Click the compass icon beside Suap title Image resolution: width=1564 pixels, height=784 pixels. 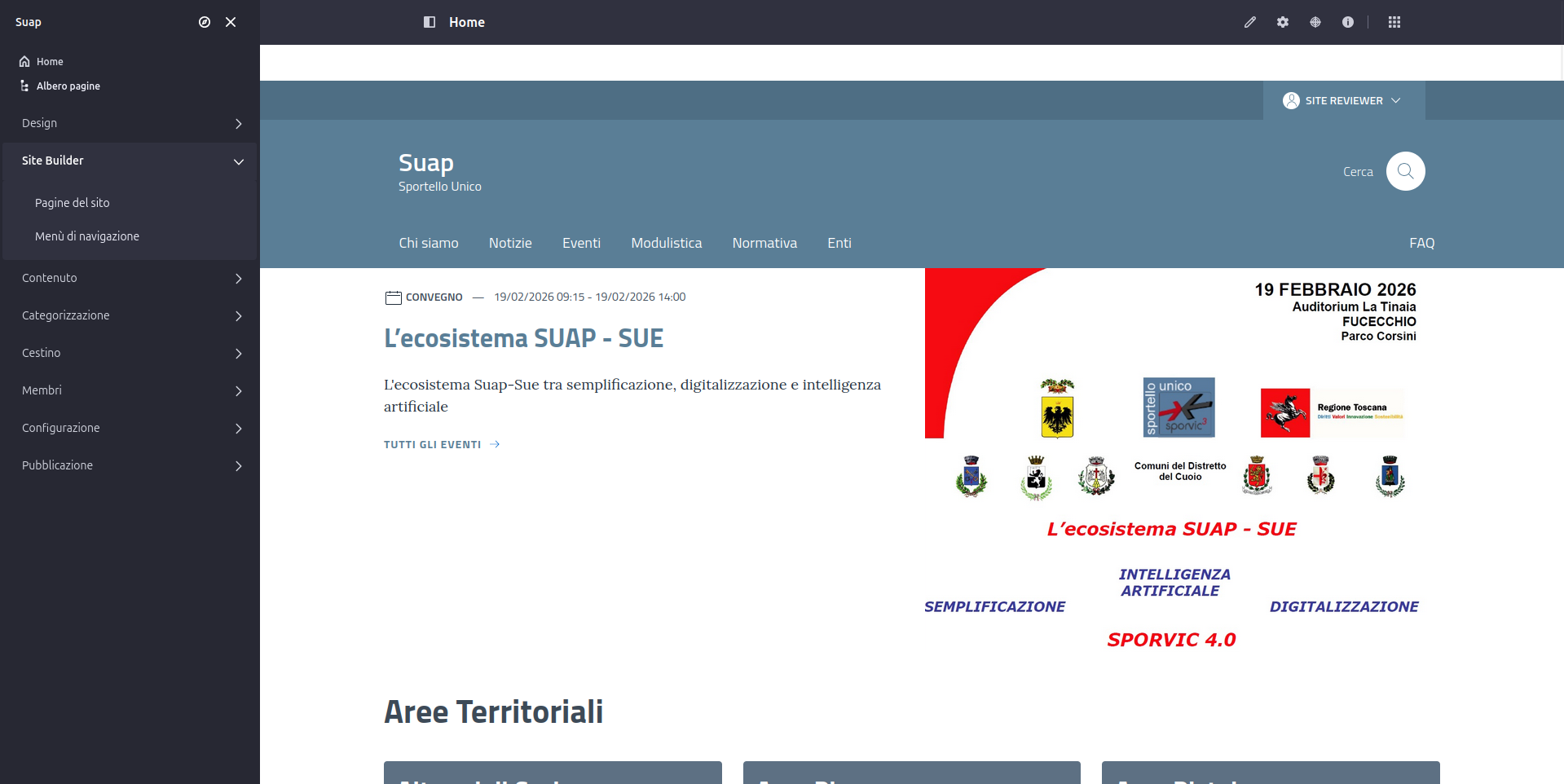point(205,22)
